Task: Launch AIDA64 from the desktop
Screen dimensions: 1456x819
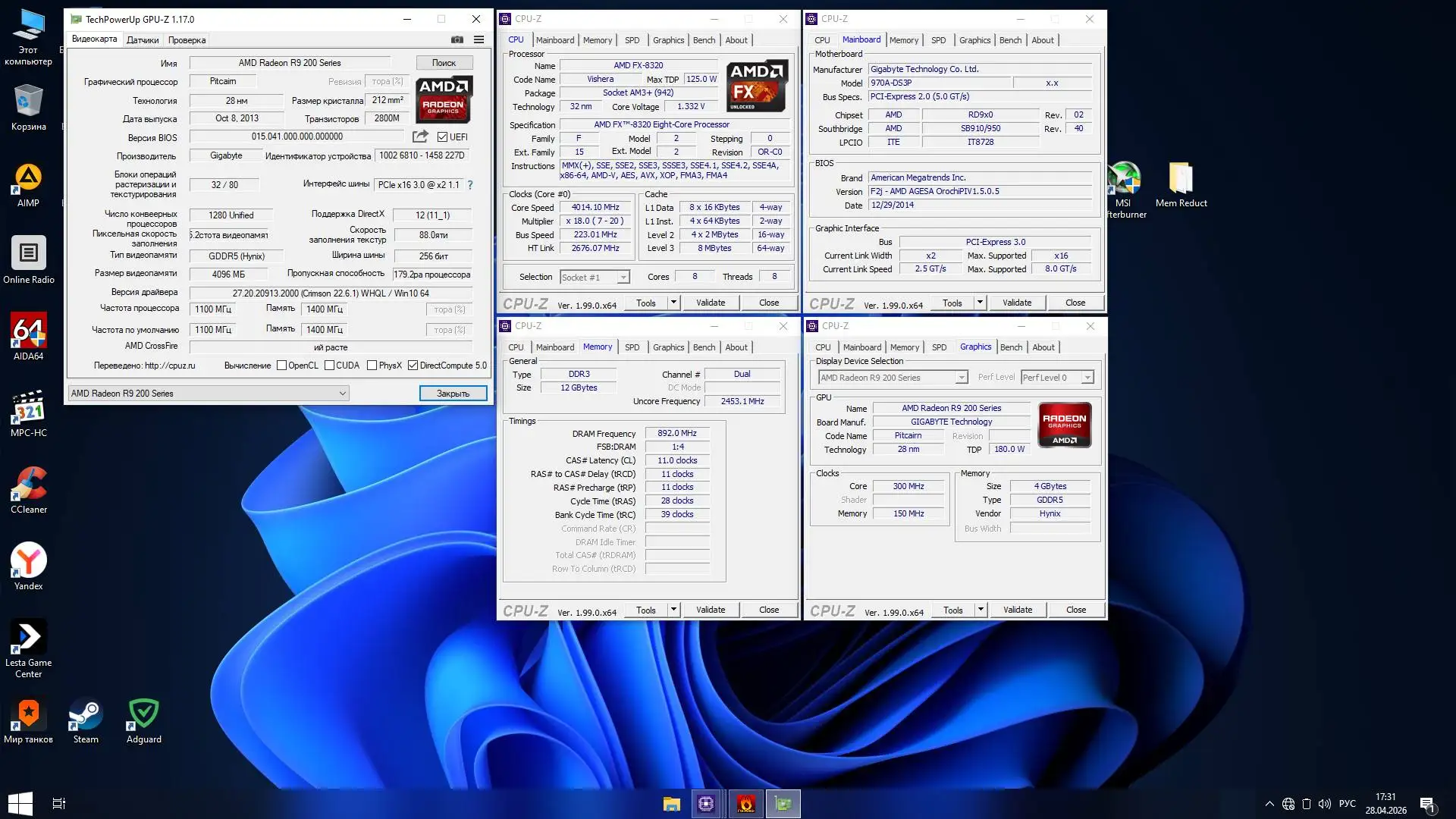Action: [28, 337]
